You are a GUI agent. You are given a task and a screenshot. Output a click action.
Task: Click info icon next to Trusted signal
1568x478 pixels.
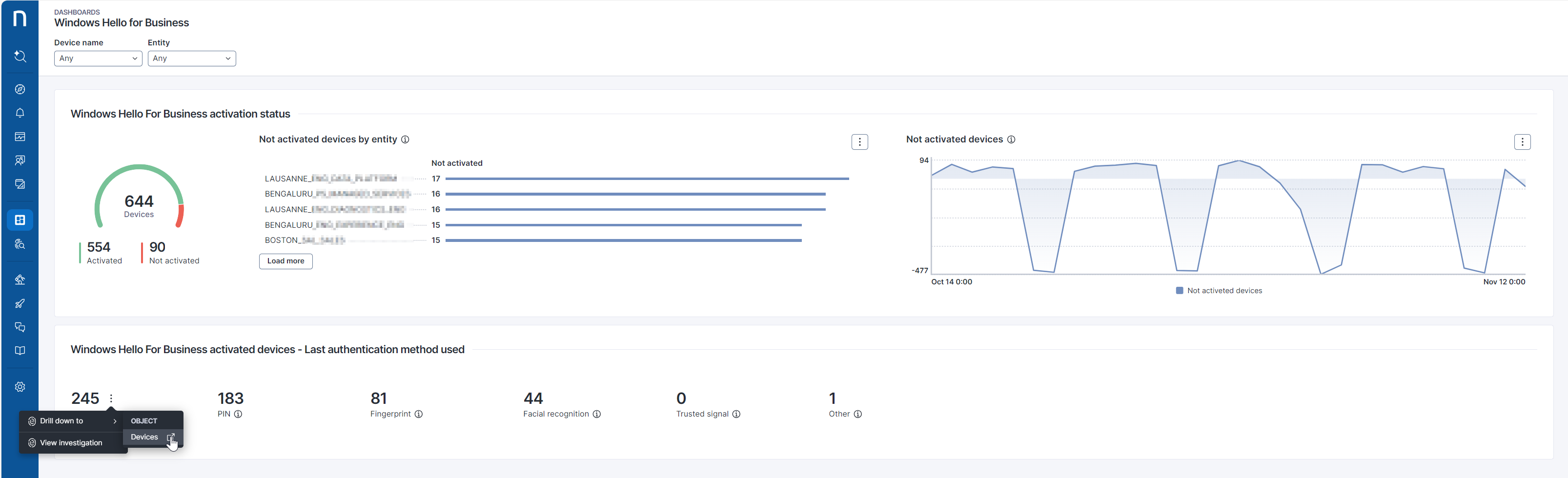pyautogui.click(x=736, y=414)
